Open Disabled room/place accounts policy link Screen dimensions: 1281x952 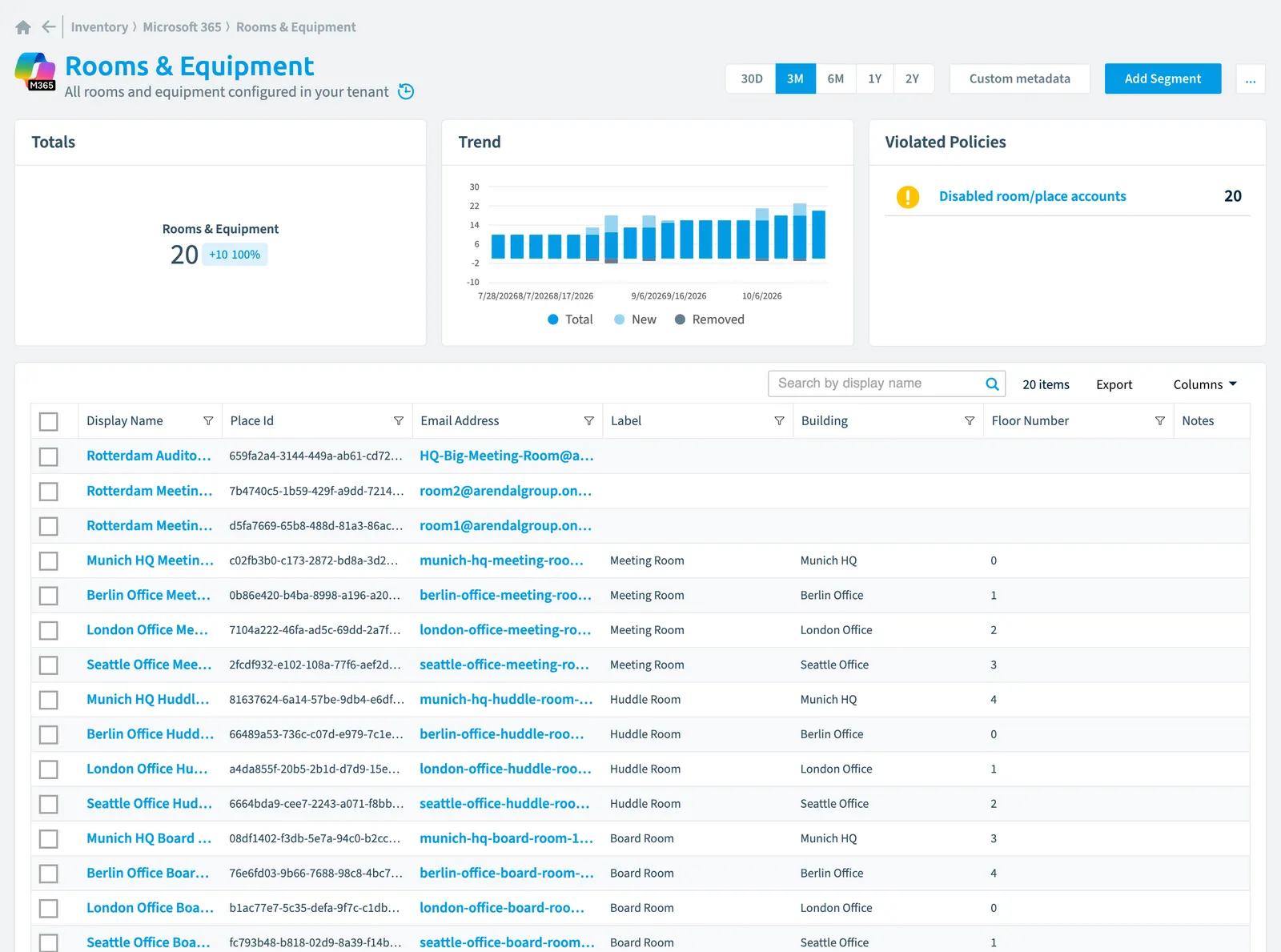click(x=1032, y=196)
